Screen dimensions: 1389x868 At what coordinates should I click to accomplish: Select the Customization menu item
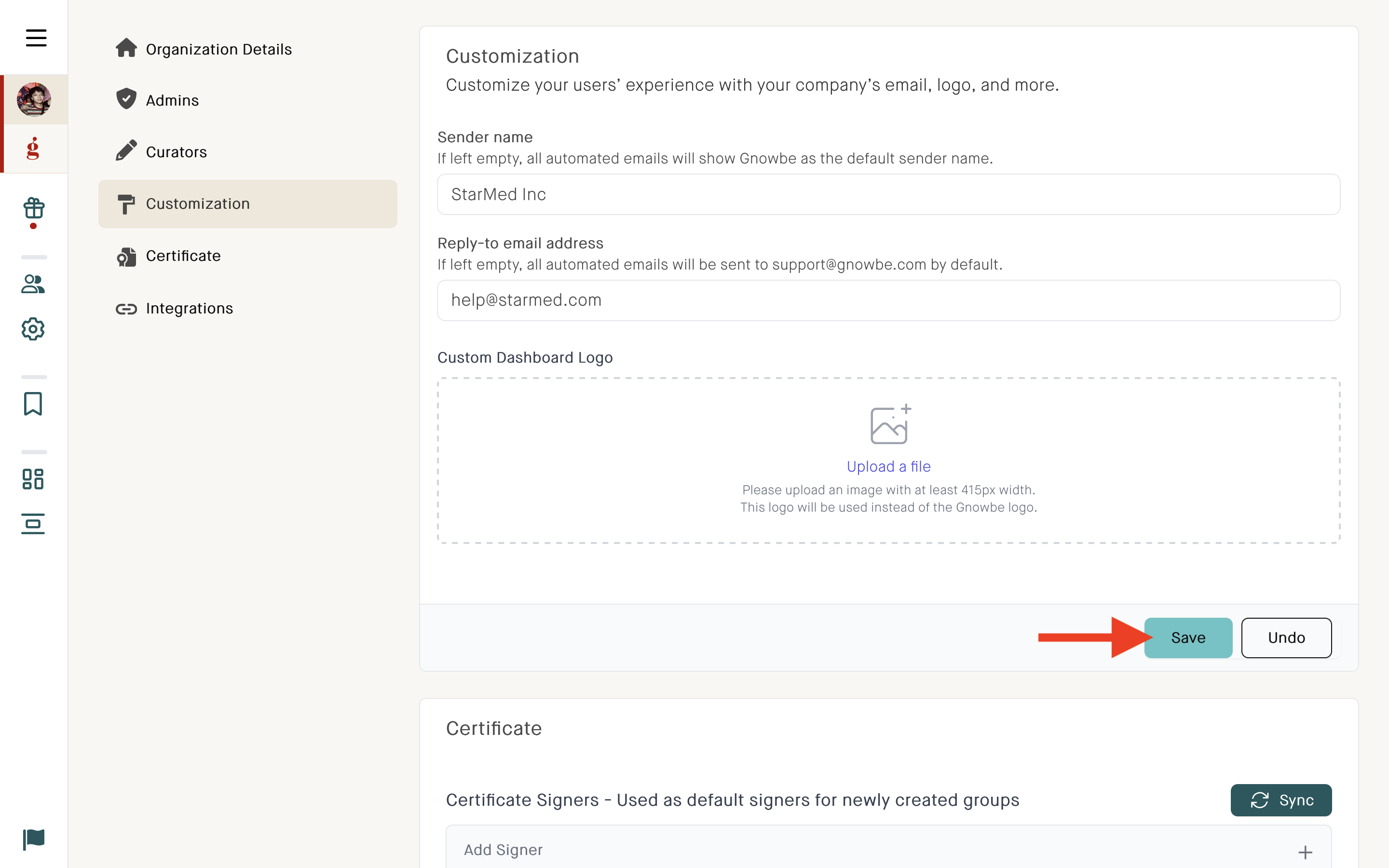pos(247,204)
